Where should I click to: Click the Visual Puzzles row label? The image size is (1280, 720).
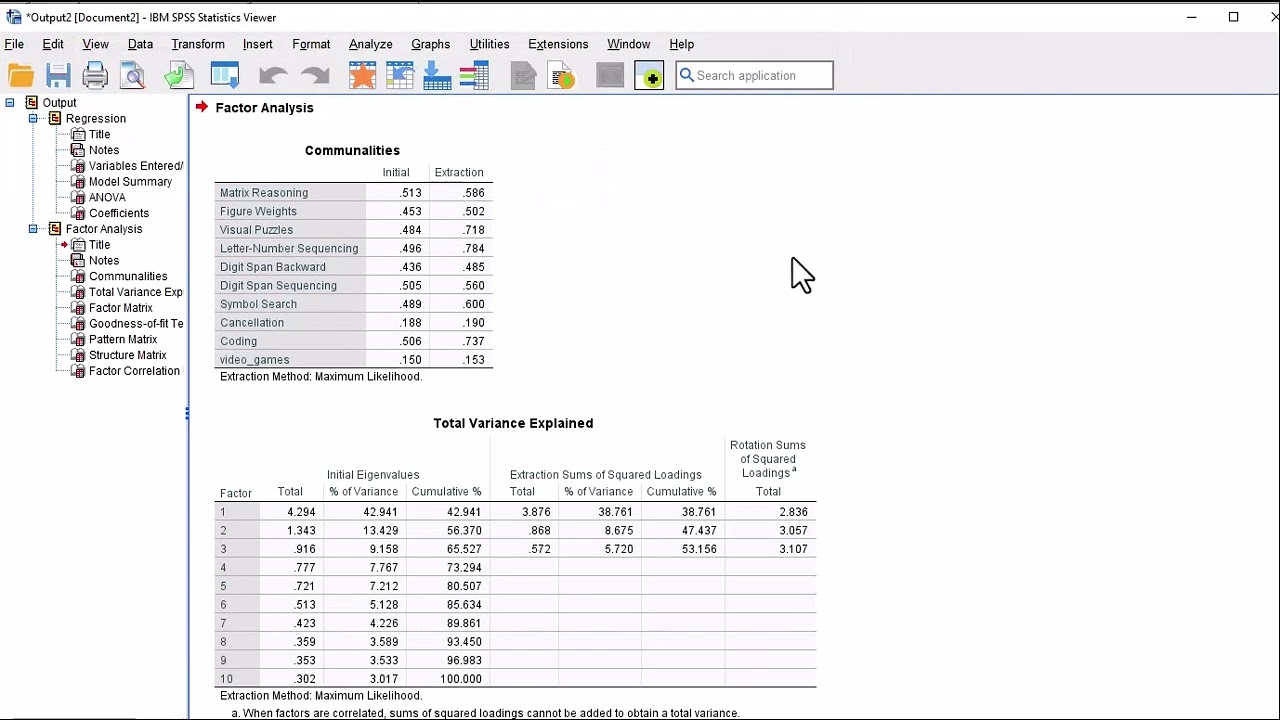pyautogui.click(x=256, y=230)
